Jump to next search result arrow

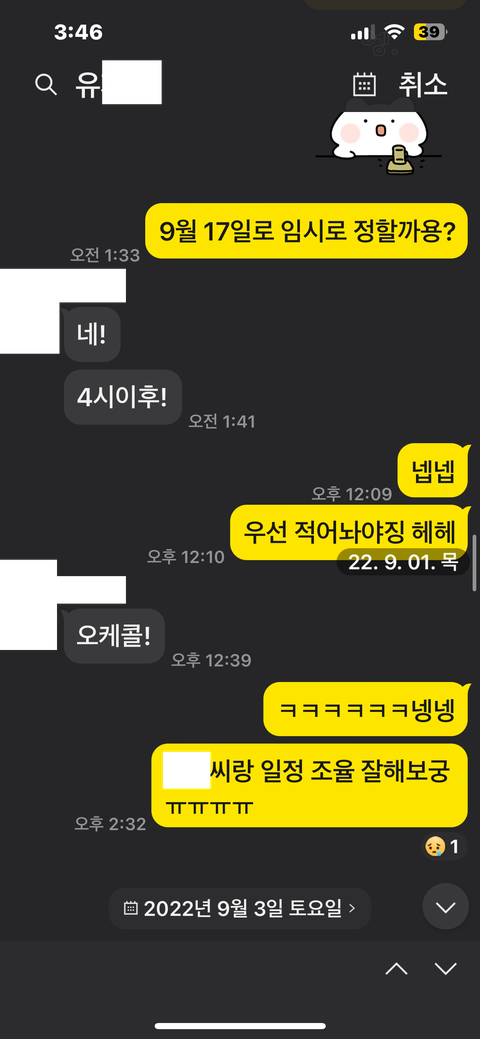tap(446, 969)
